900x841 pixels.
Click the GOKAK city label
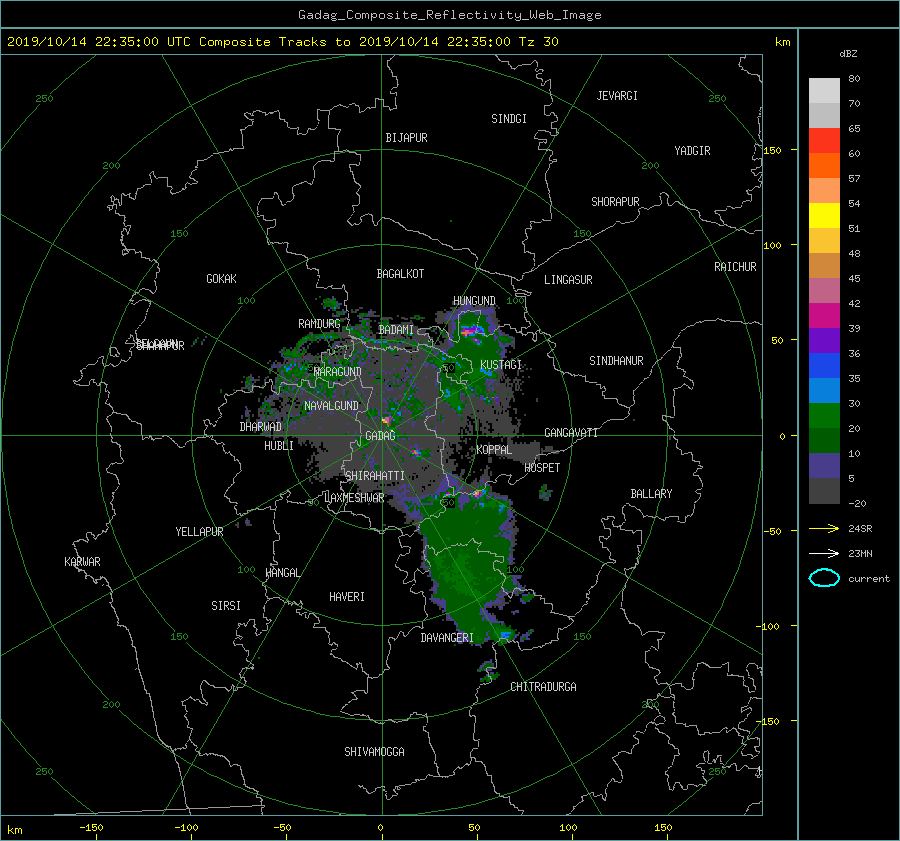pyautogui.click(x=221, y=279)
